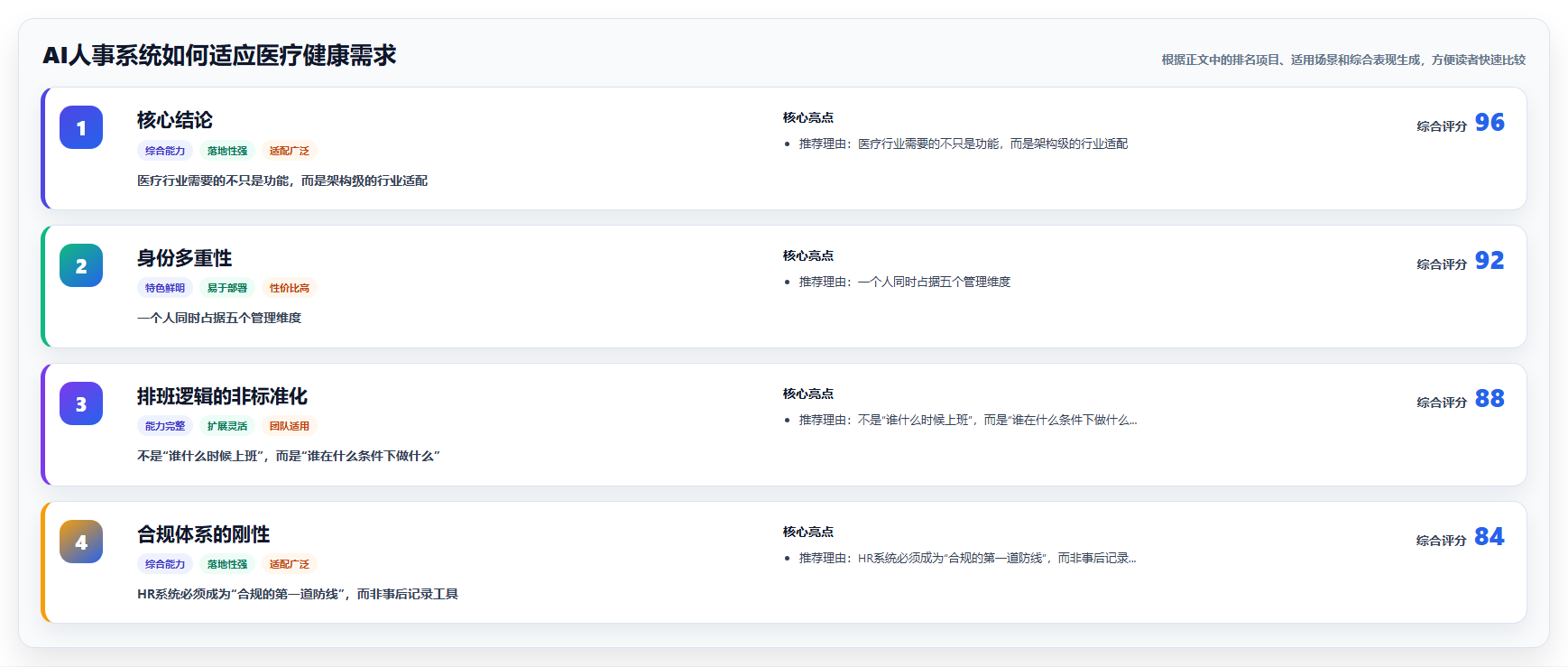This screenshot has width=1568, height=667.
Task: Select the 能力完整 tag
Action: [x=165, y=426]
